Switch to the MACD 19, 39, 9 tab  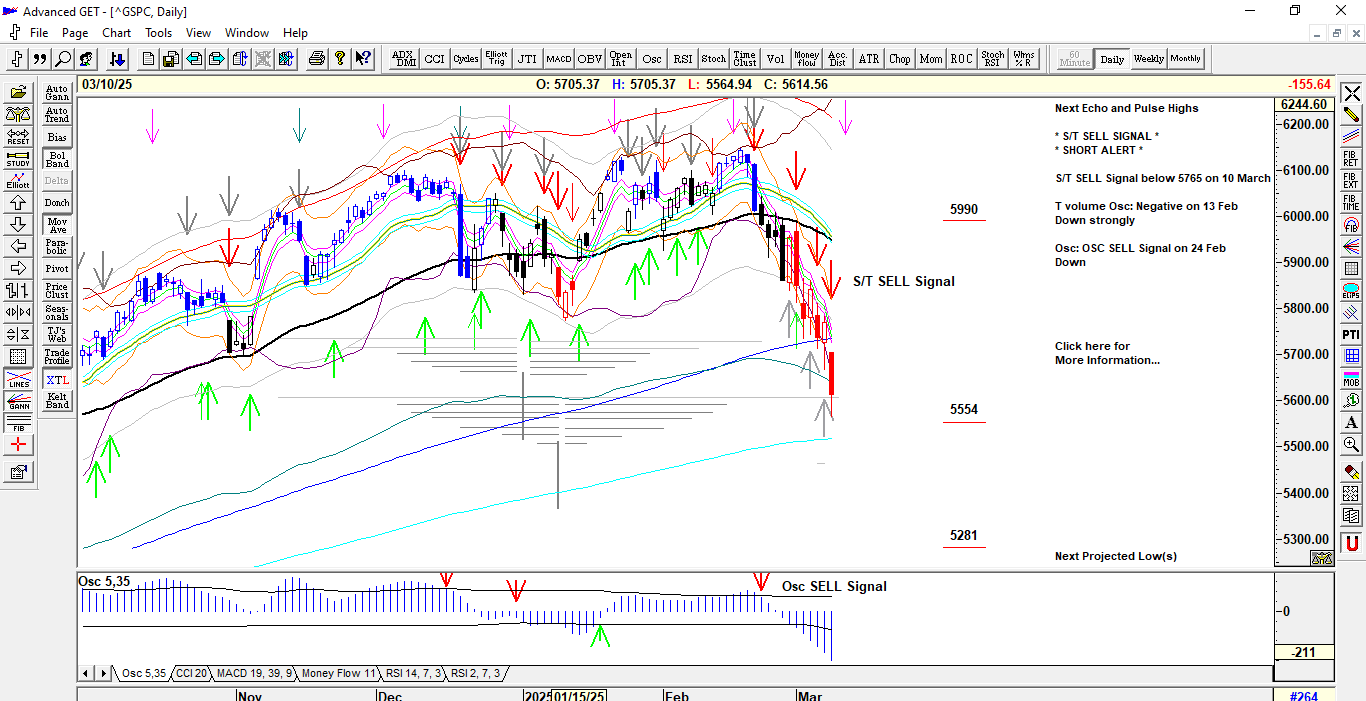254,674
